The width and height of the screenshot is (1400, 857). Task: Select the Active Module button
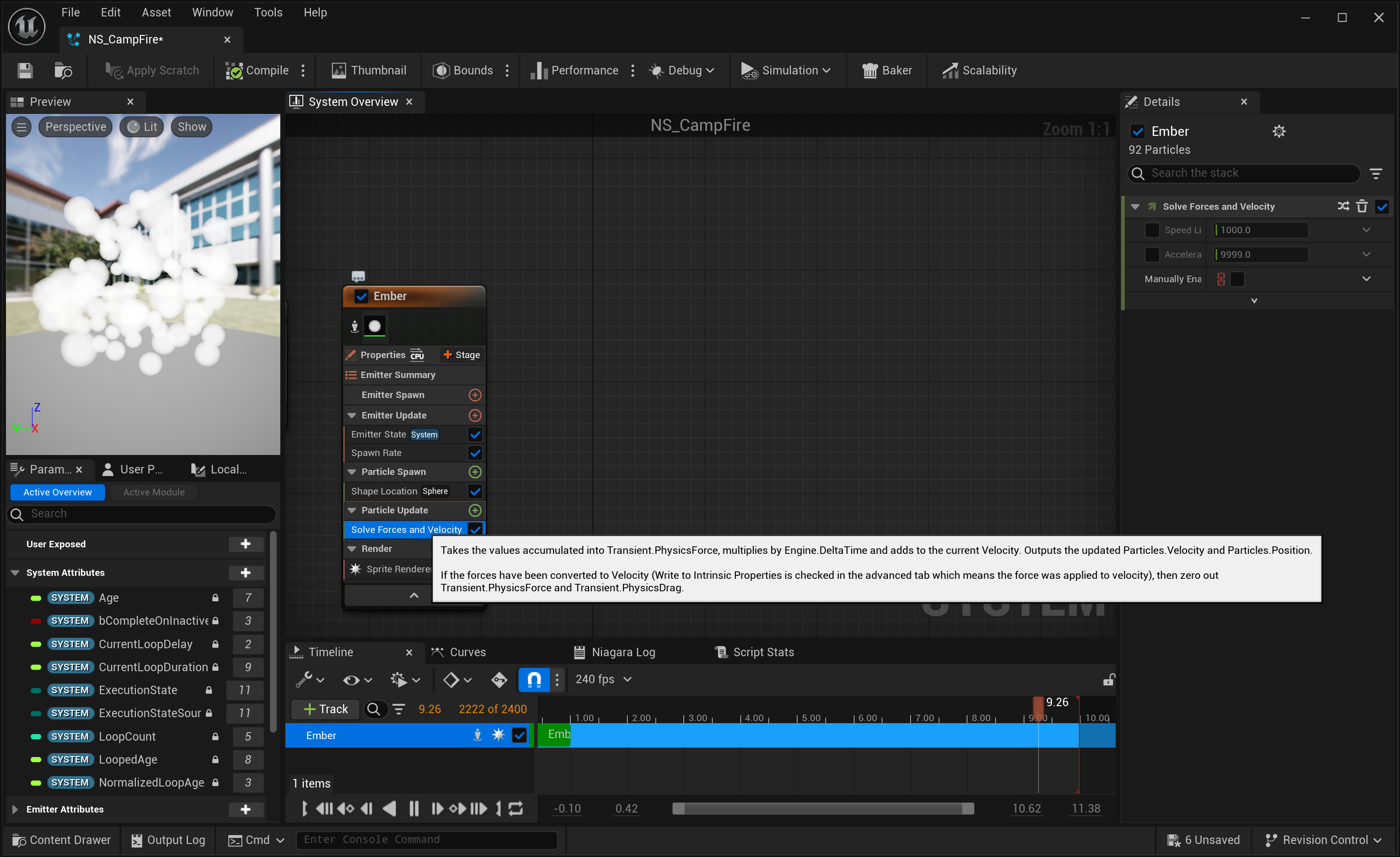[x=154, y=492]
